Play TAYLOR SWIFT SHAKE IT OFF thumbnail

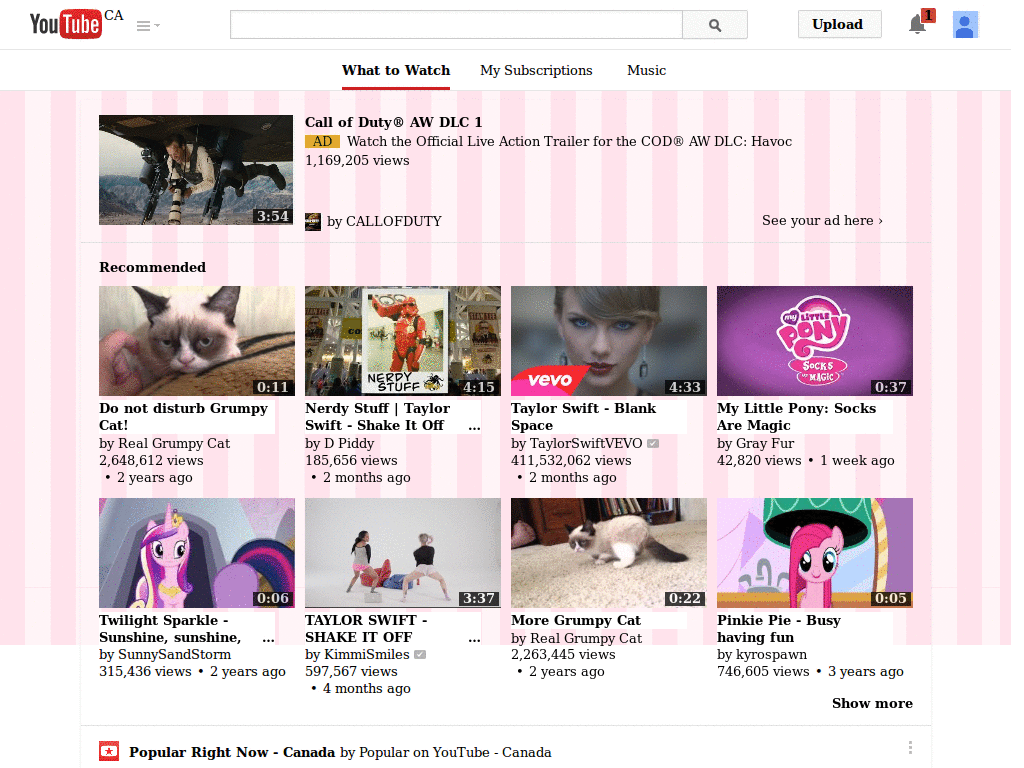pyautogui.click(x=403, y=553)
